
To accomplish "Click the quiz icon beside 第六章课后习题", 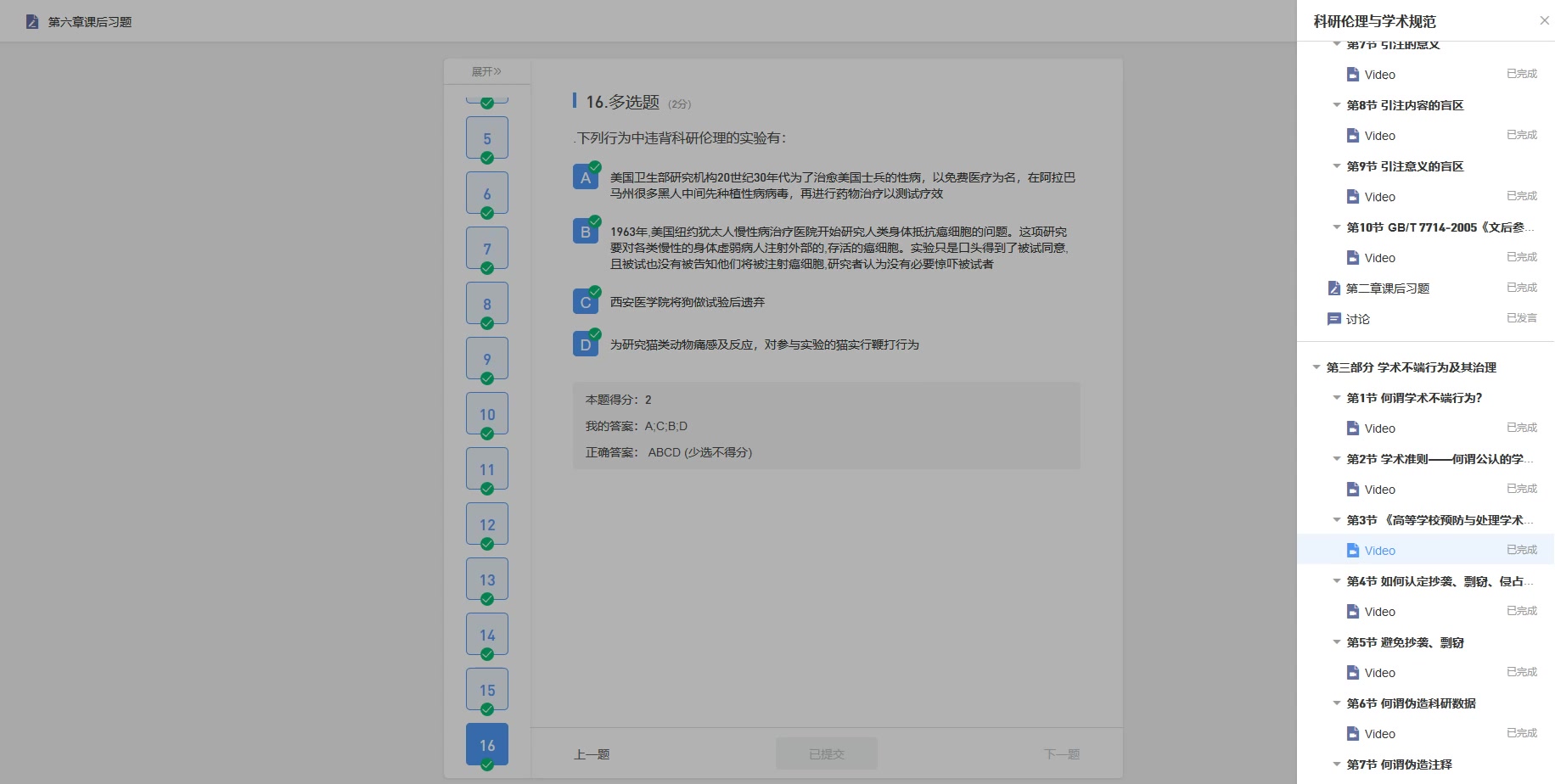I will point(32,21).
